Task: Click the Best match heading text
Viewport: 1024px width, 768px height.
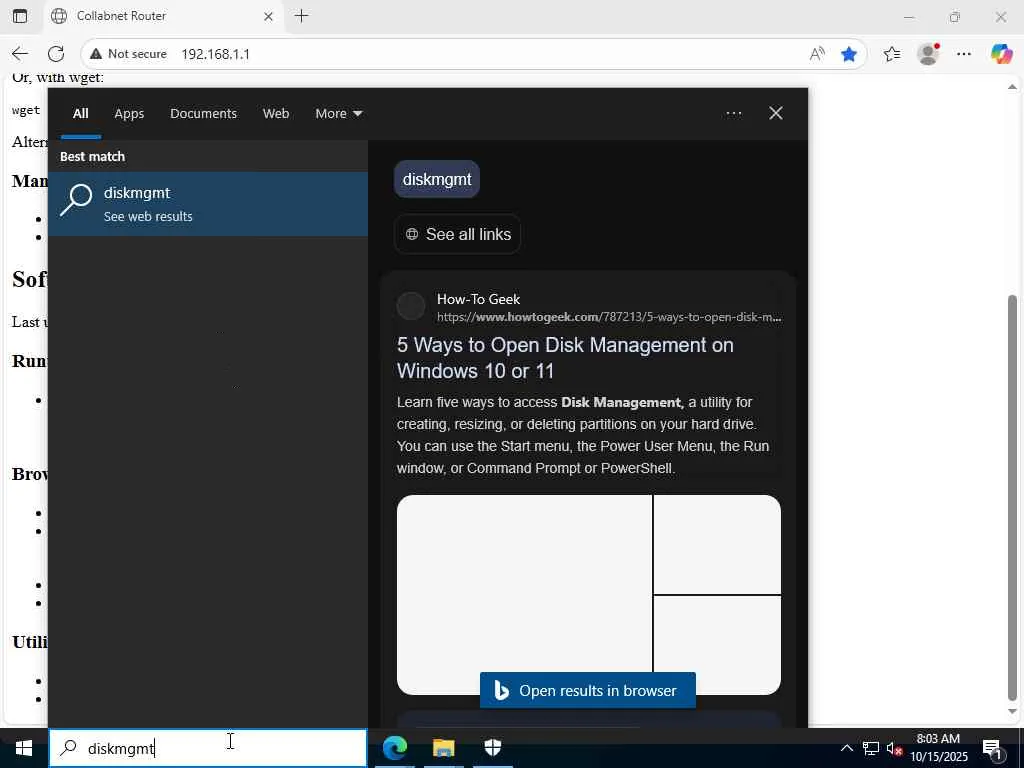Action: coord(92,157)
